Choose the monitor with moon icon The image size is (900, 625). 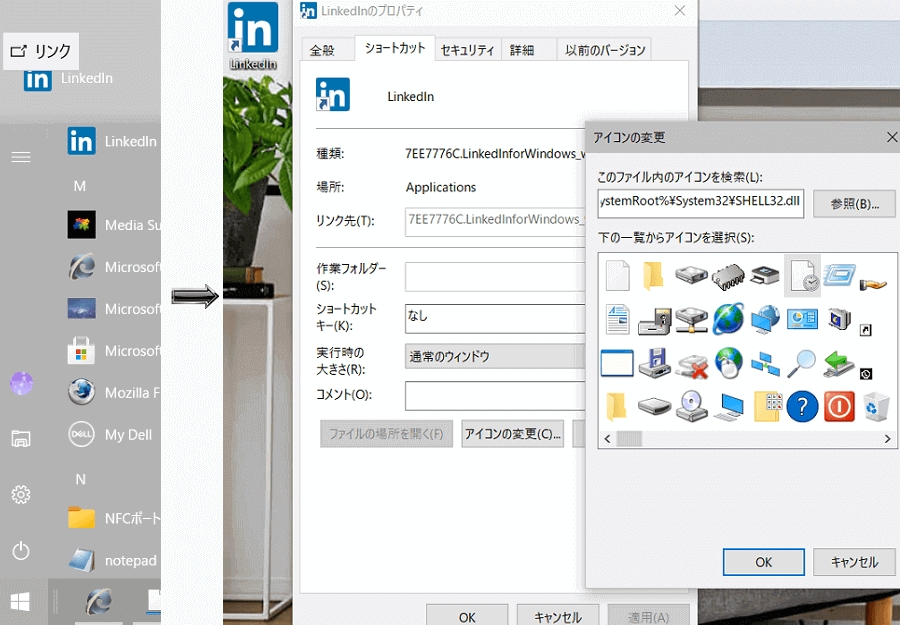point(839,319)
